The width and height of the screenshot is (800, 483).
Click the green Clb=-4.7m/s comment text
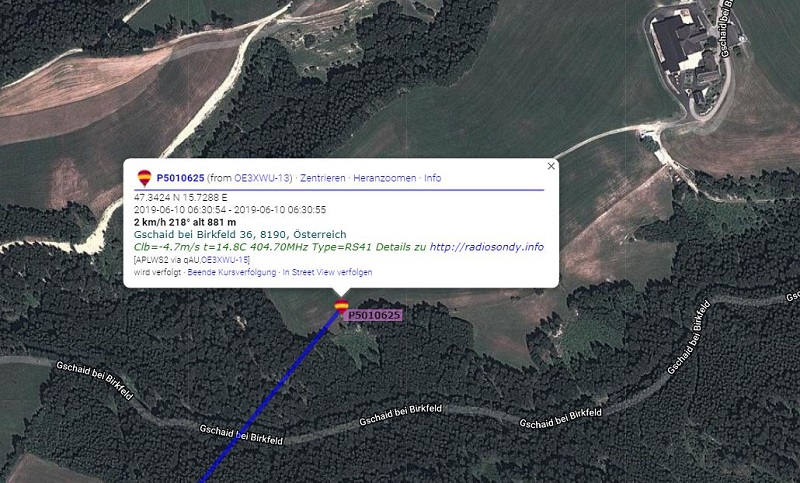pos(280,247)
